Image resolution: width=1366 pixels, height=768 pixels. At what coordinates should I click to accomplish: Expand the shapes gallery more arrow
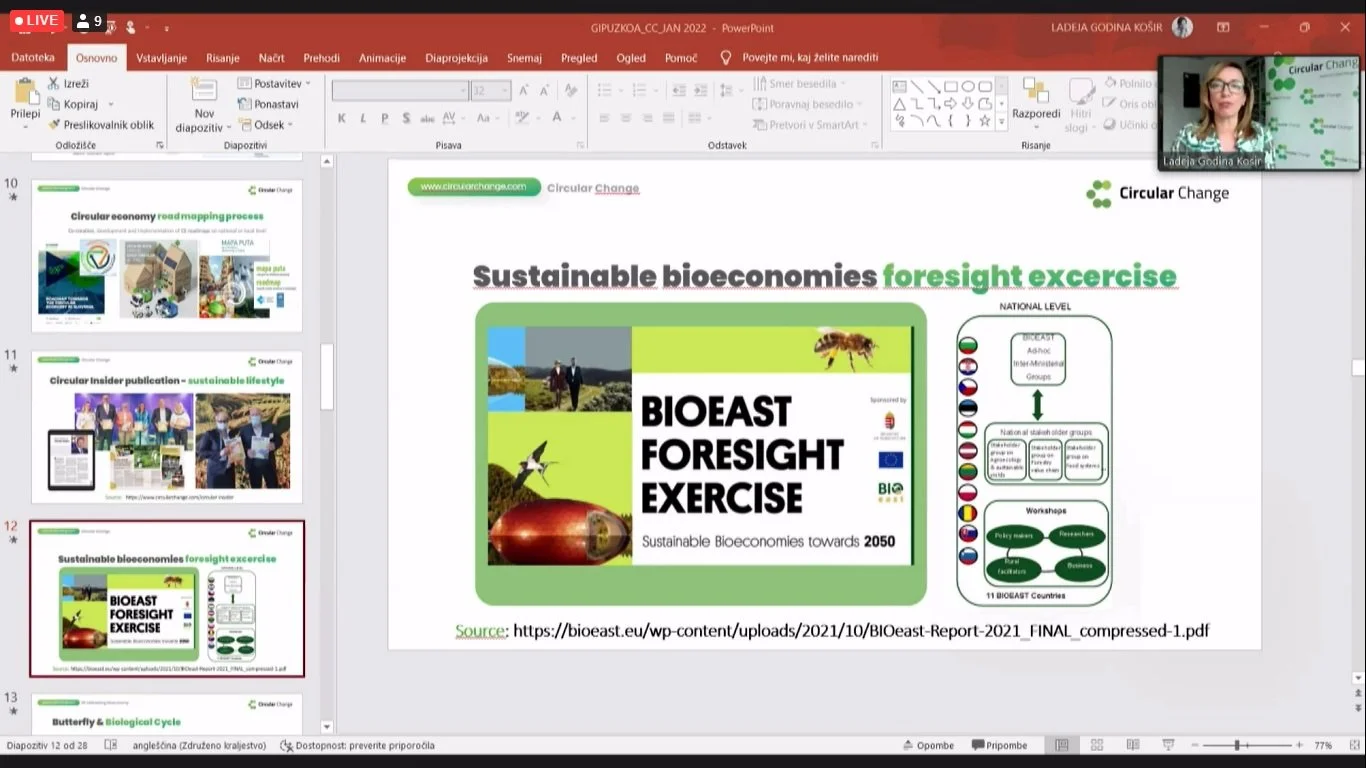[1001, 121]
